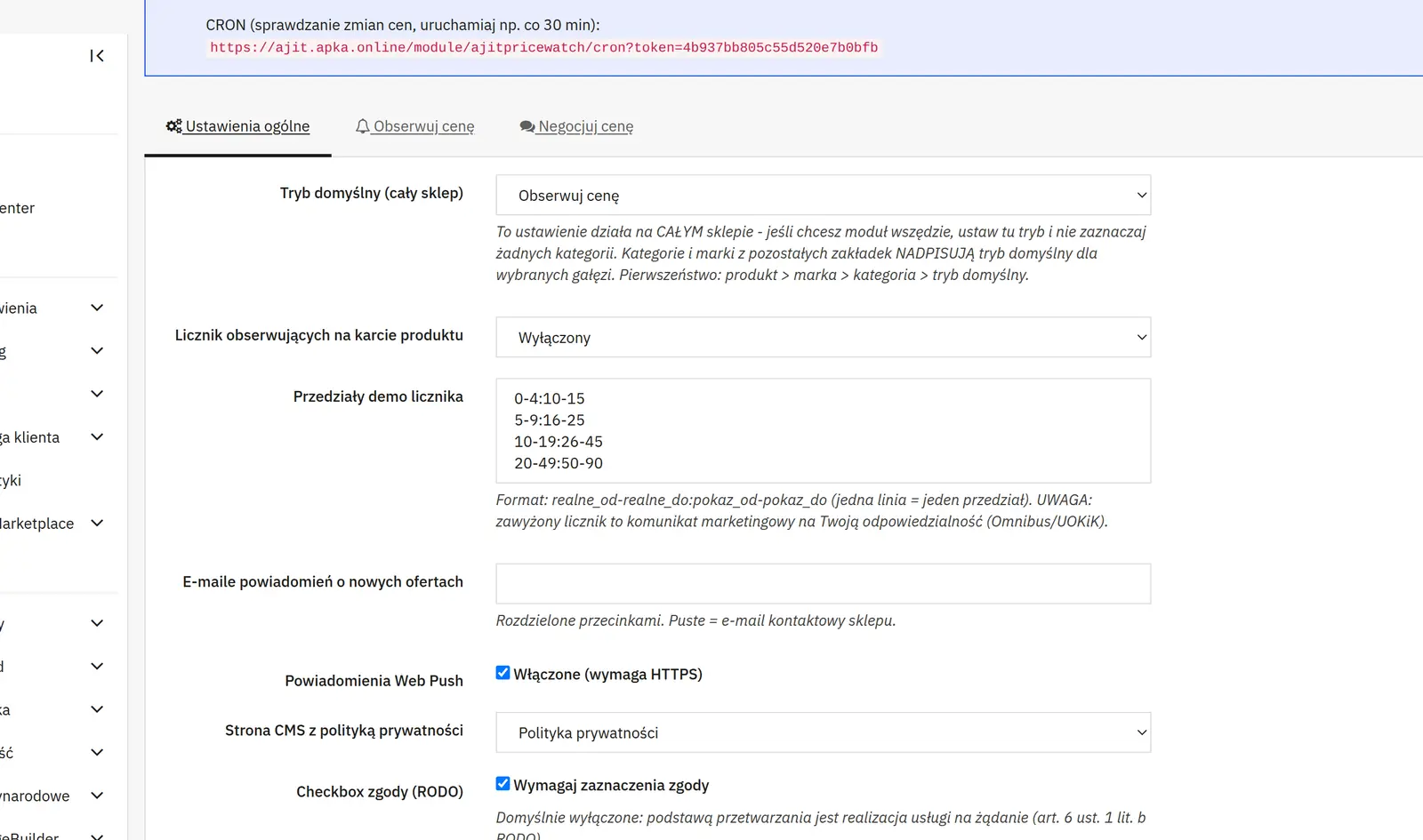Click inside the Przedziały demo licznika textarea
1423x840 pixels.
824,431
